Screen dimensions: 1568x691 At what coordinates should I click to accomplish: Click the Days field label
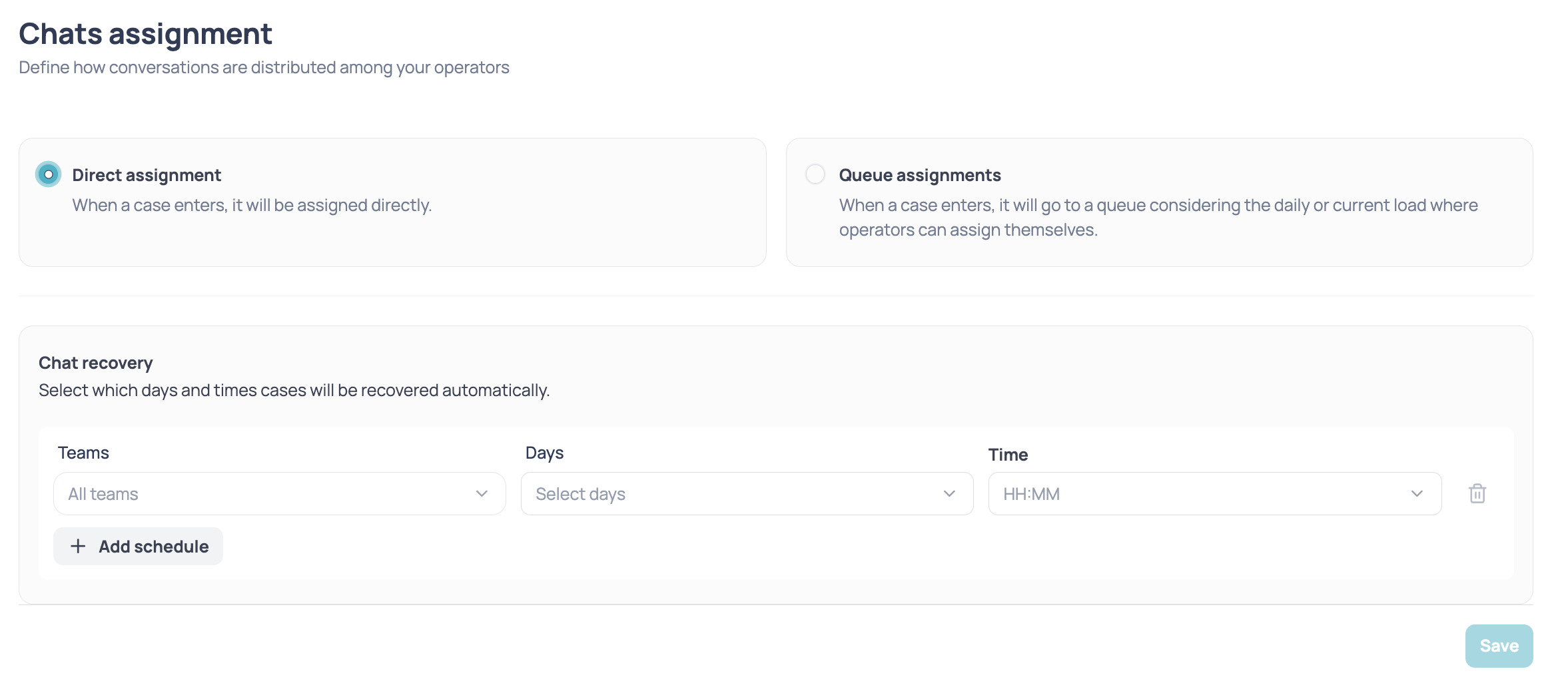(x=544, y=453)
